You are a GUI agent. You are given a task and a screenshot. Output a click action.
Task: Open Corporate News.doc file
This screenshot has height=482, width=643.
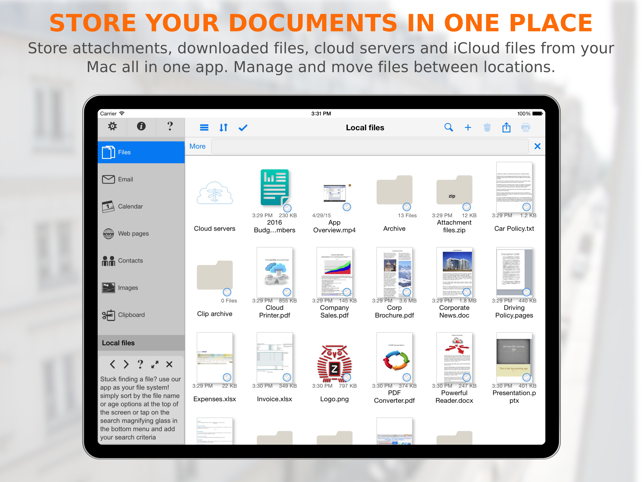(454, 283)
